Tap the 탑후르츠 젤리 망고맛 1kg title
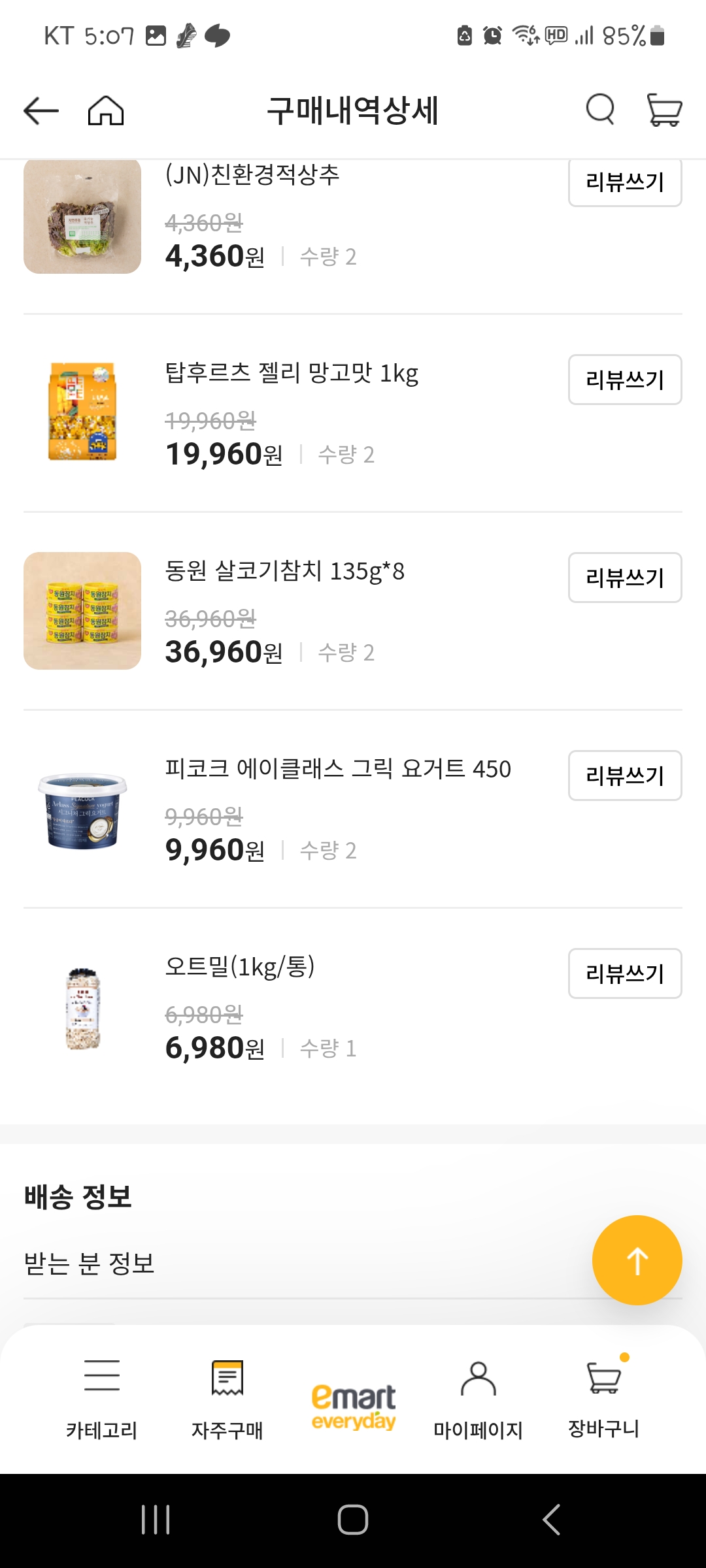Screen dimensions: 706x1568 point(292,374)
